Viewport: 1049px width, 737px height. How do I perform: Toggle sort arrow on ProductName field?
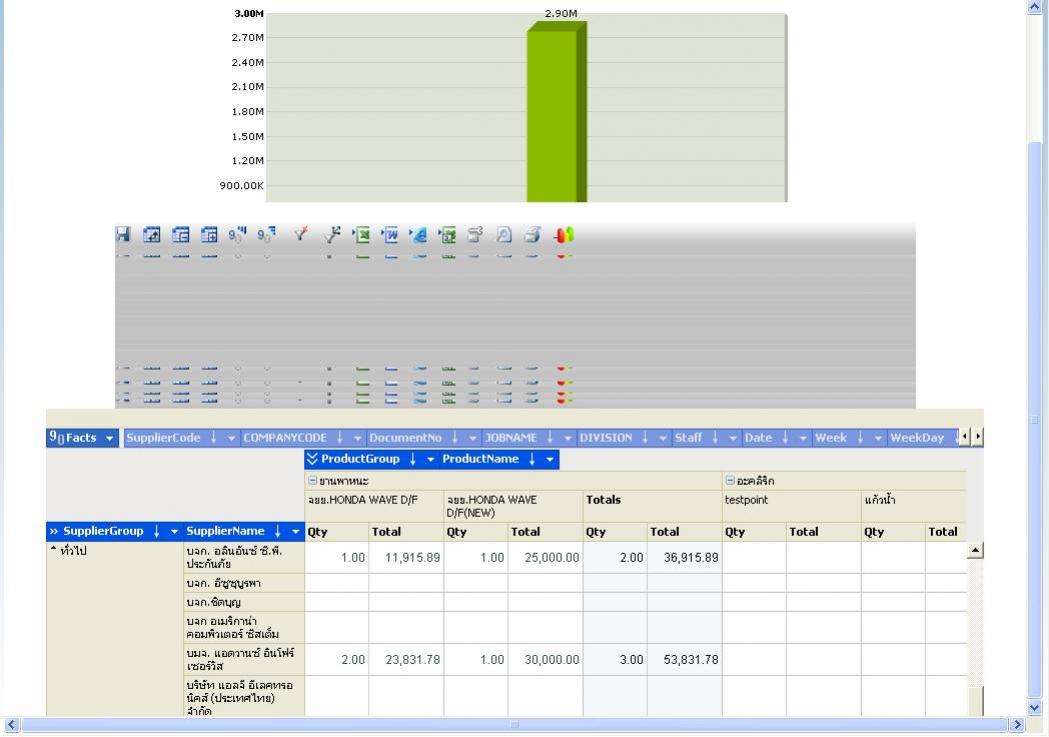[x=532, y=459]
